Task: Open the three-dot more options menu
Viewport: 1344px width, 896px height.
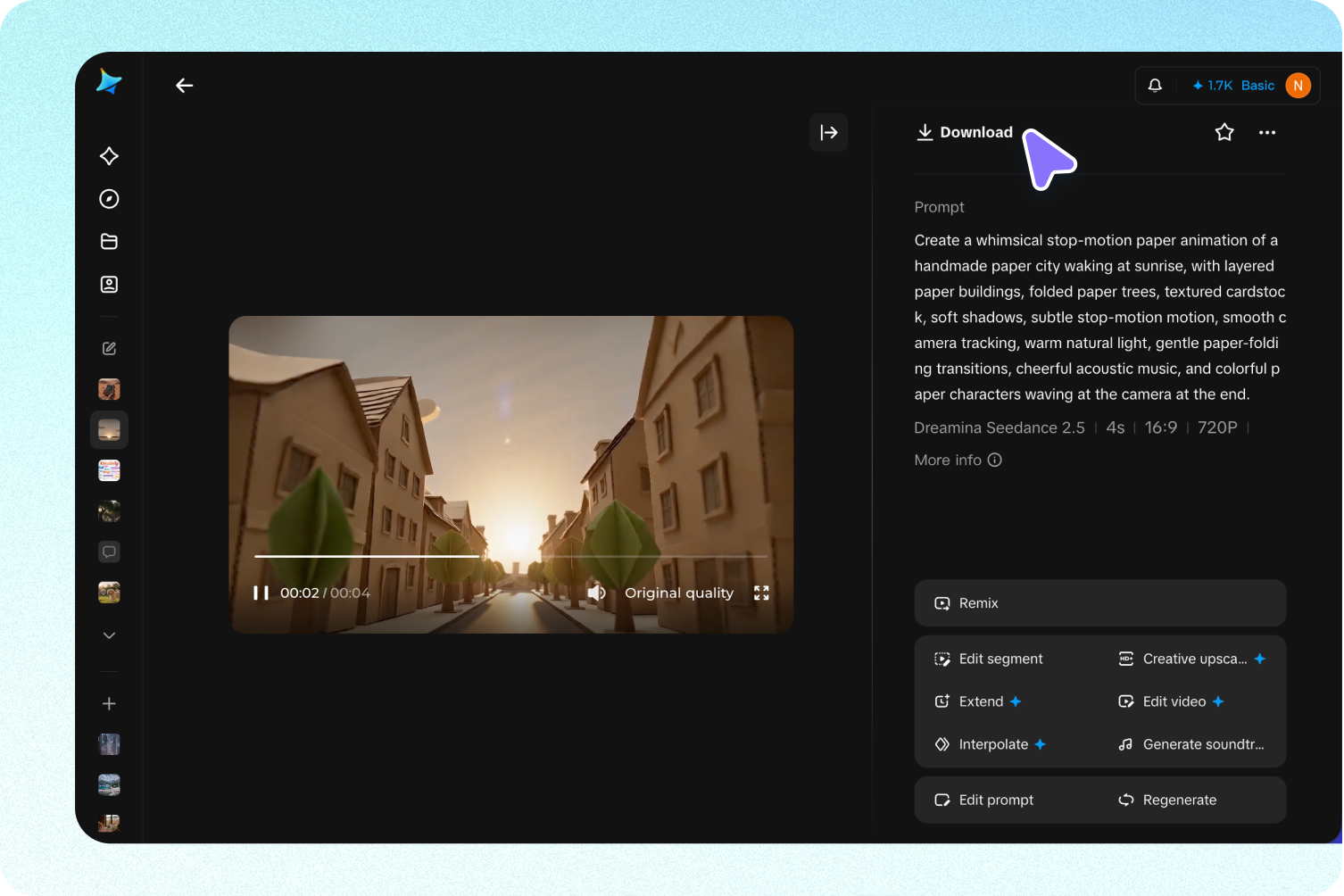Action: 1267,133
